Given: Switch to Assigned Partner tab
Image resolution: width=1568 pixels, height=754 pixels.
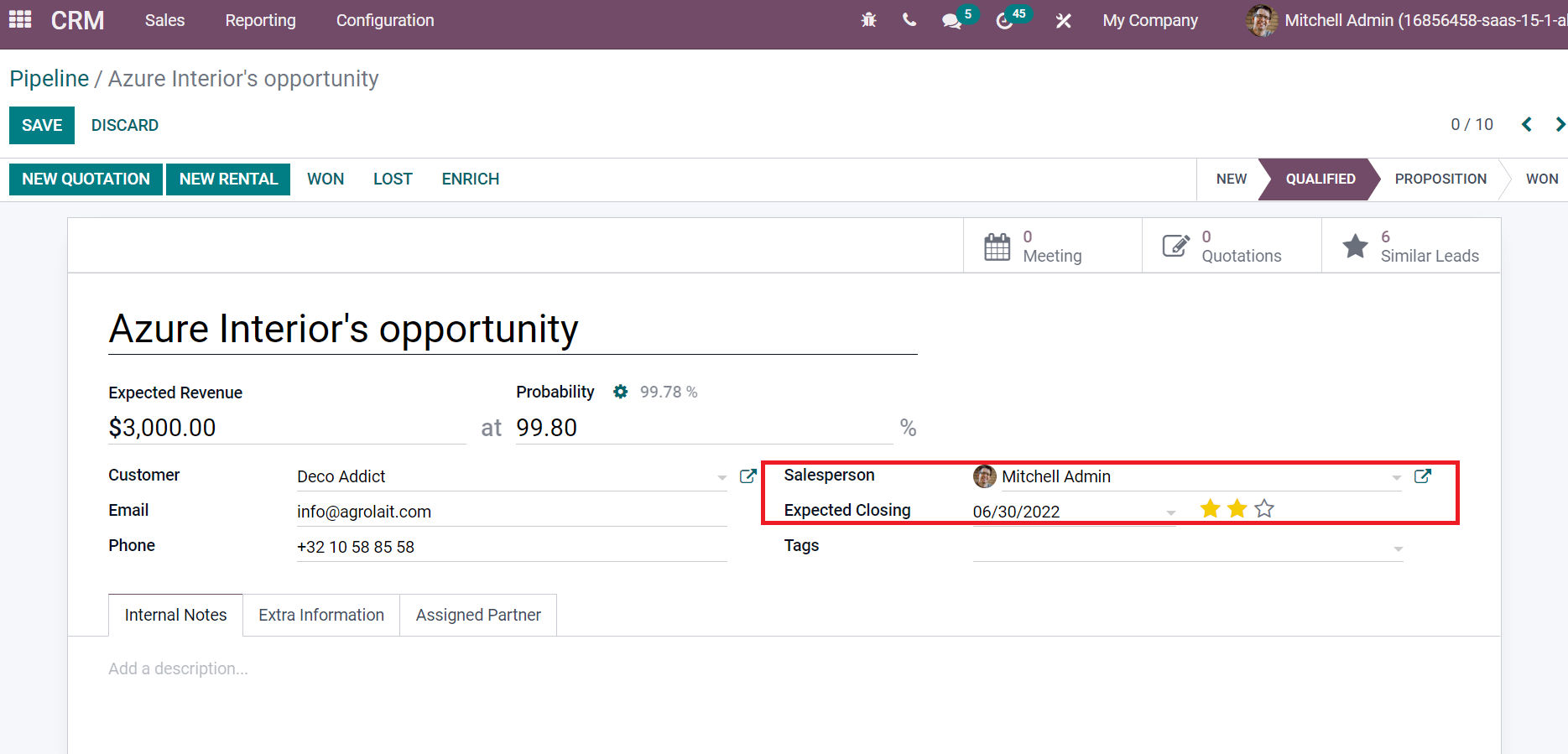Looking at the screenshot, I should (x=478, y=615).
